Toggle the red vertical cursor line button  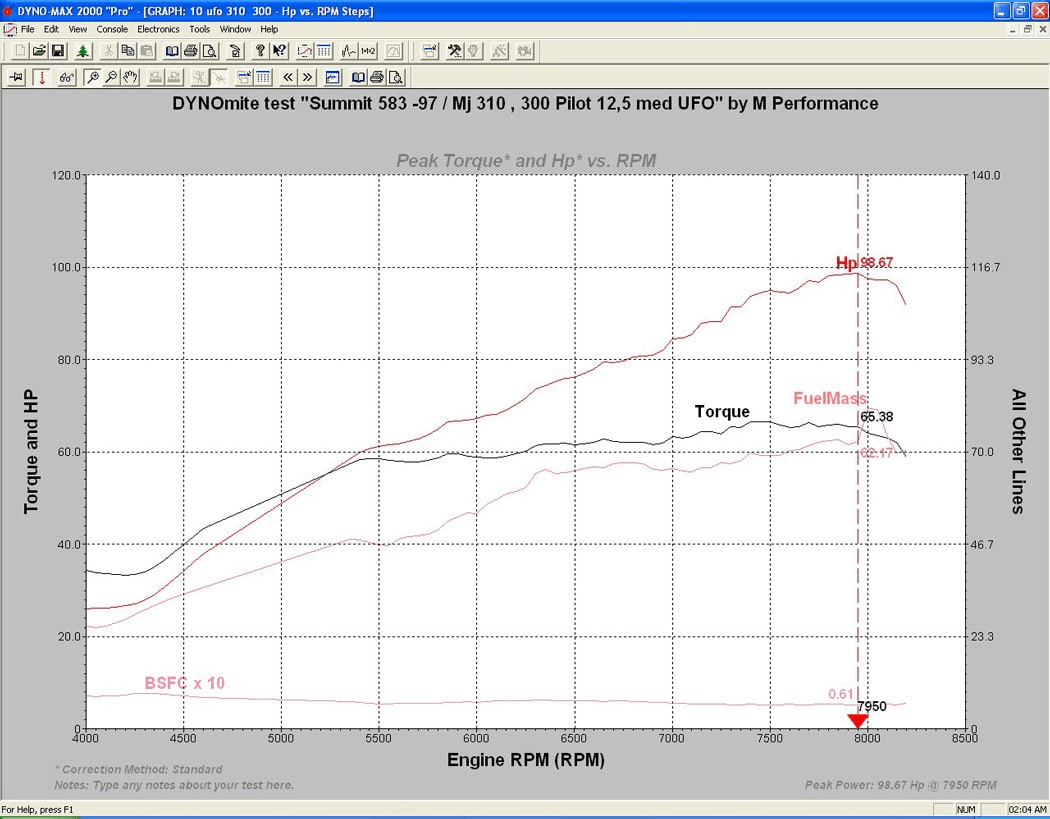(x=42, y=77)
